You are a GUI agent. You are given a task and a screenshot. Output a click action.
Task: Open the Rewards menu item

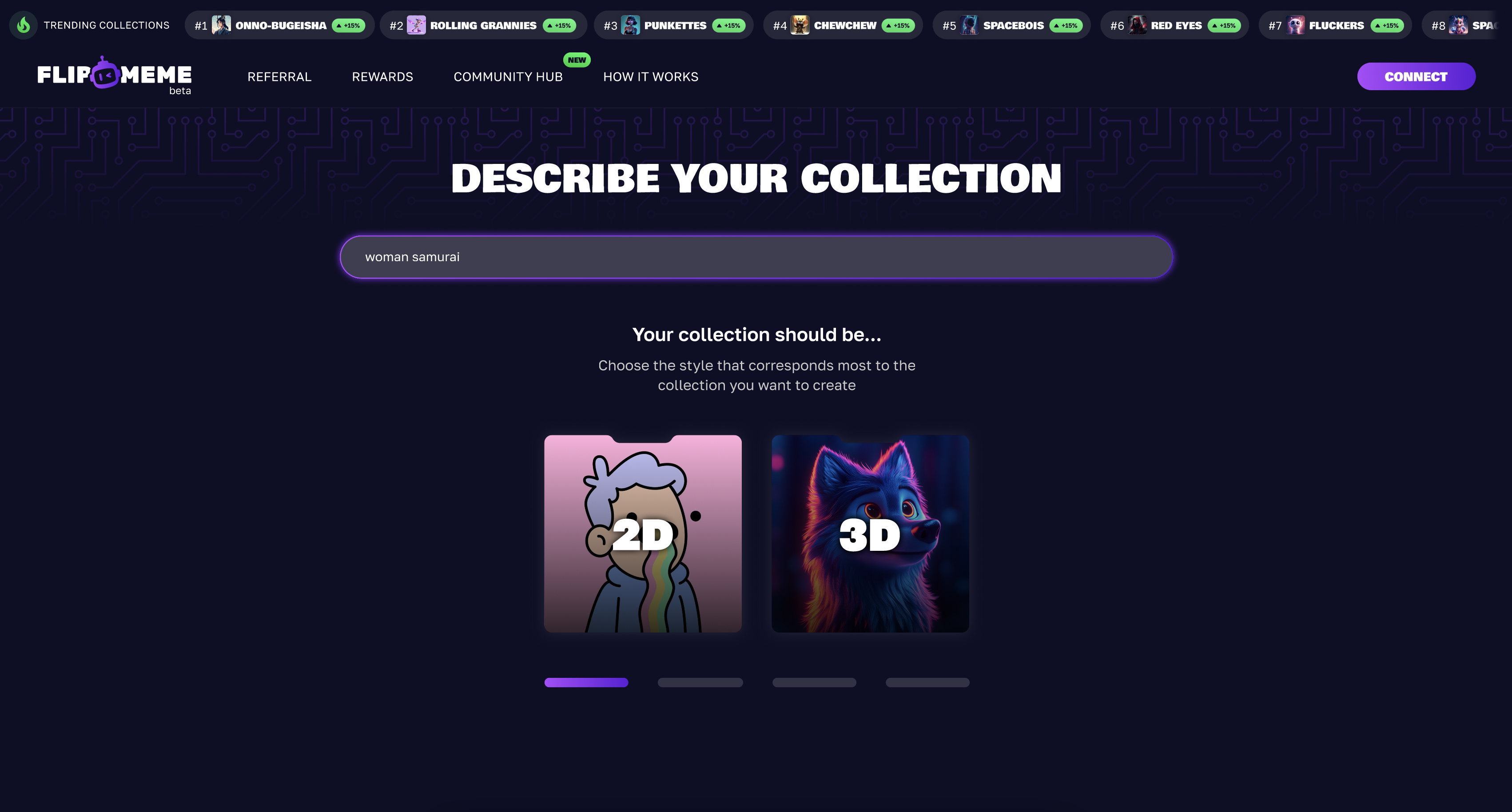pyautogui.click(x=382, y=77)
